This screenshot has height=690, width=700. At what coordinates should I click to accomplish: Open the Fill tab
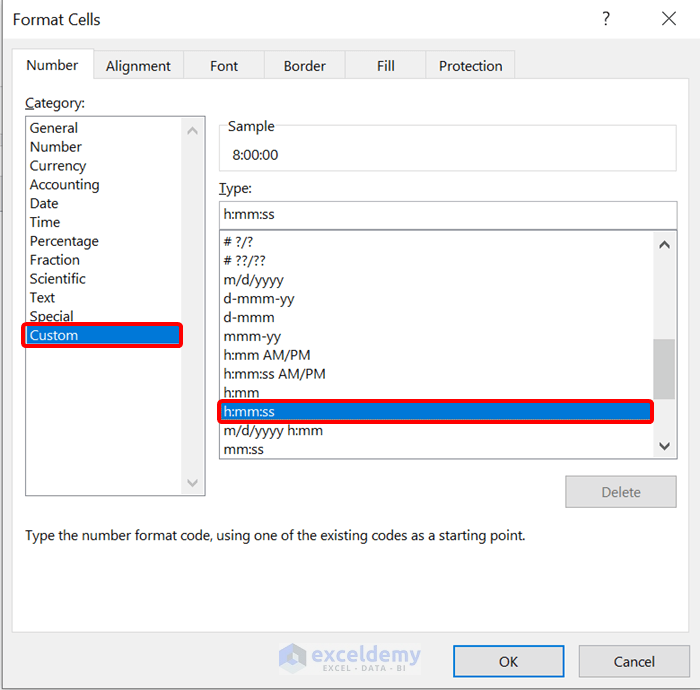385,66
